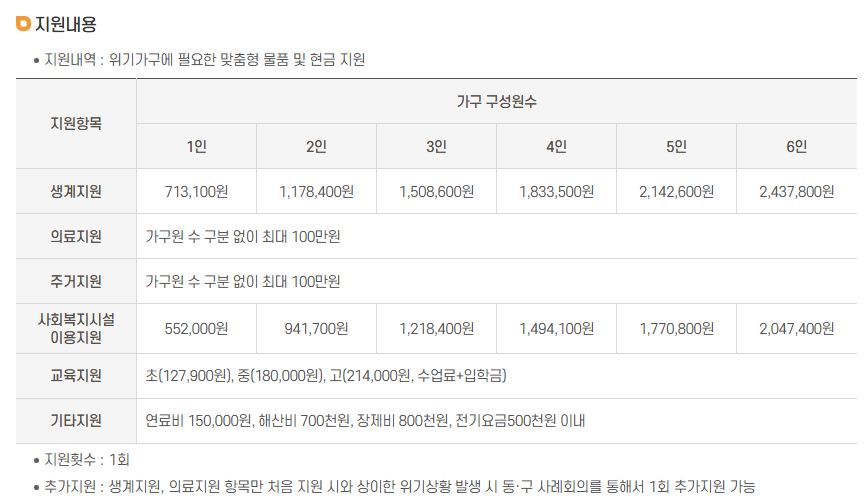Screen dimensions: 866x502
Task: Click the 의료지원 row label
Action: coord(76,236)
